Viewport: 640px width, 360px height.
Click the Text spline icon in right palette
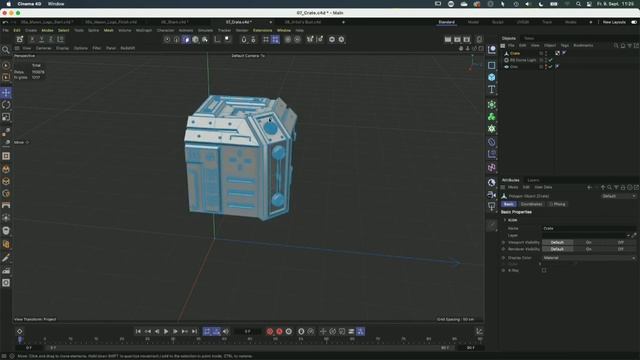point(492,89)
